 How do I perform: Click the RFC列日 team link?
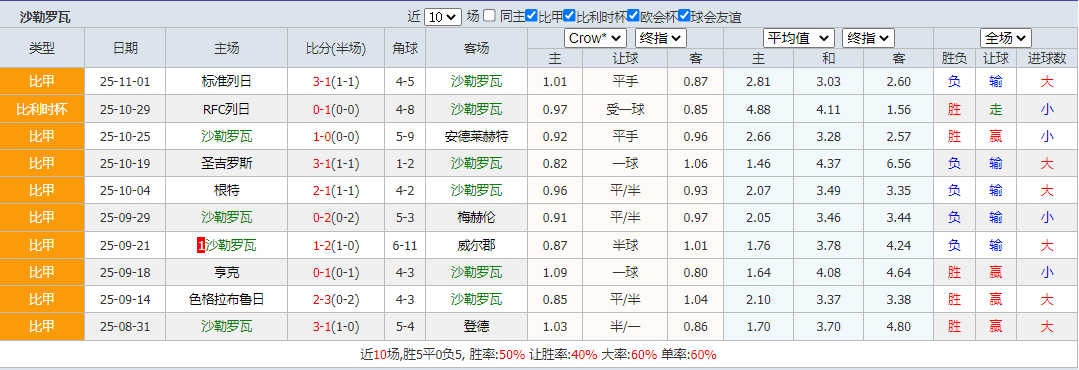tap(226, 109)
